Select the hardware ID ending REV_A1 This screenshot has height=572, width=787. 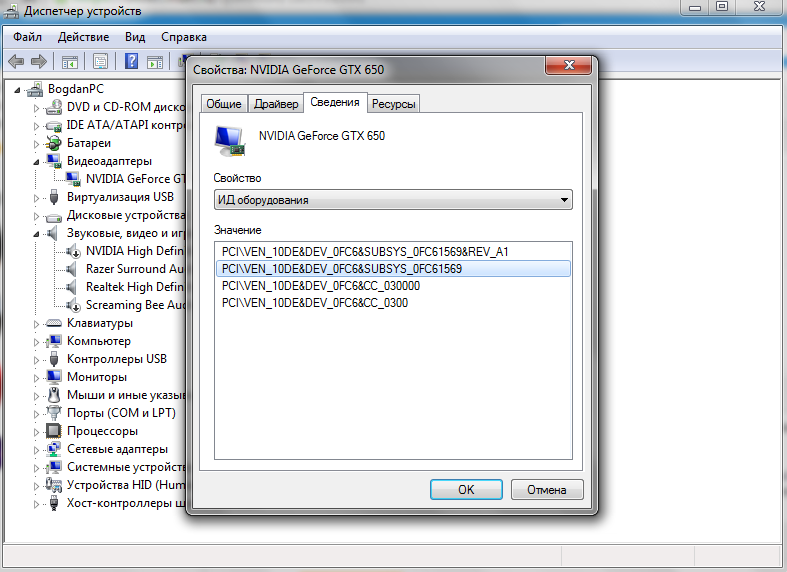[x=393, y=252]
